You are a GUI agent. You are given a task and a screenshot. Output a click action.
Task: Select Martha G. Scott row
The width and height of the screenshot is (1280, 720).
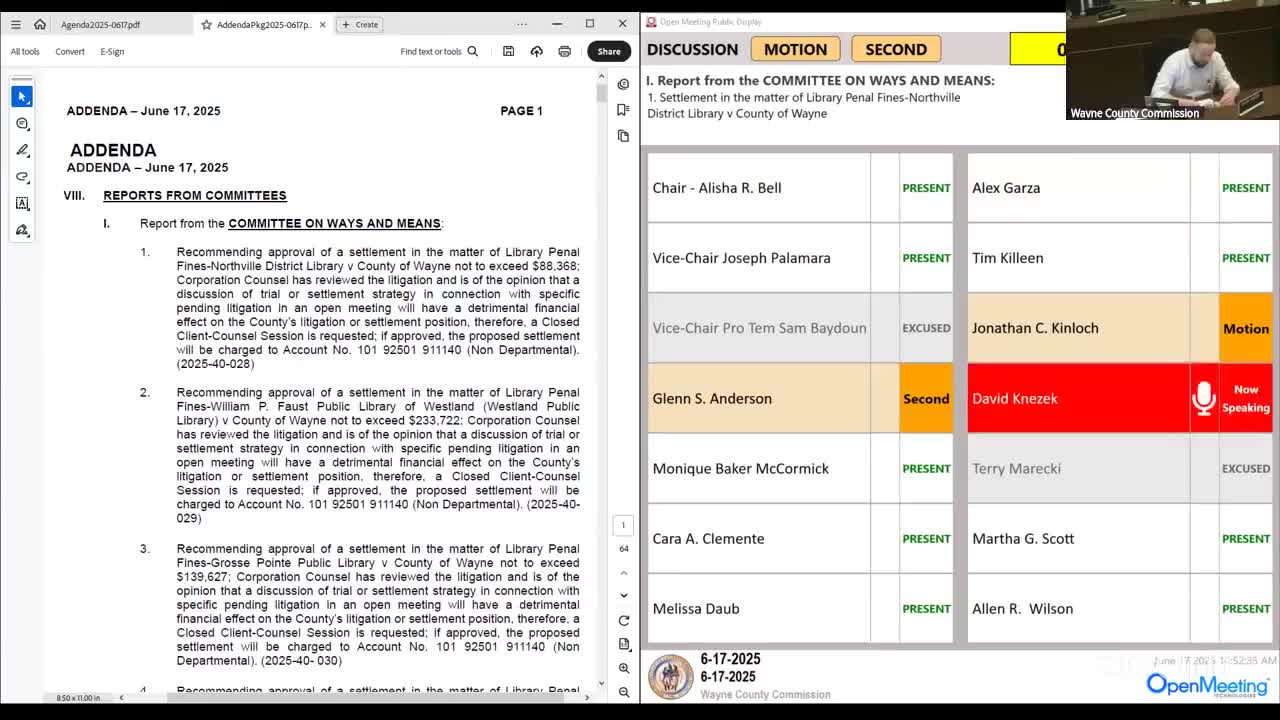(1119, 538)
